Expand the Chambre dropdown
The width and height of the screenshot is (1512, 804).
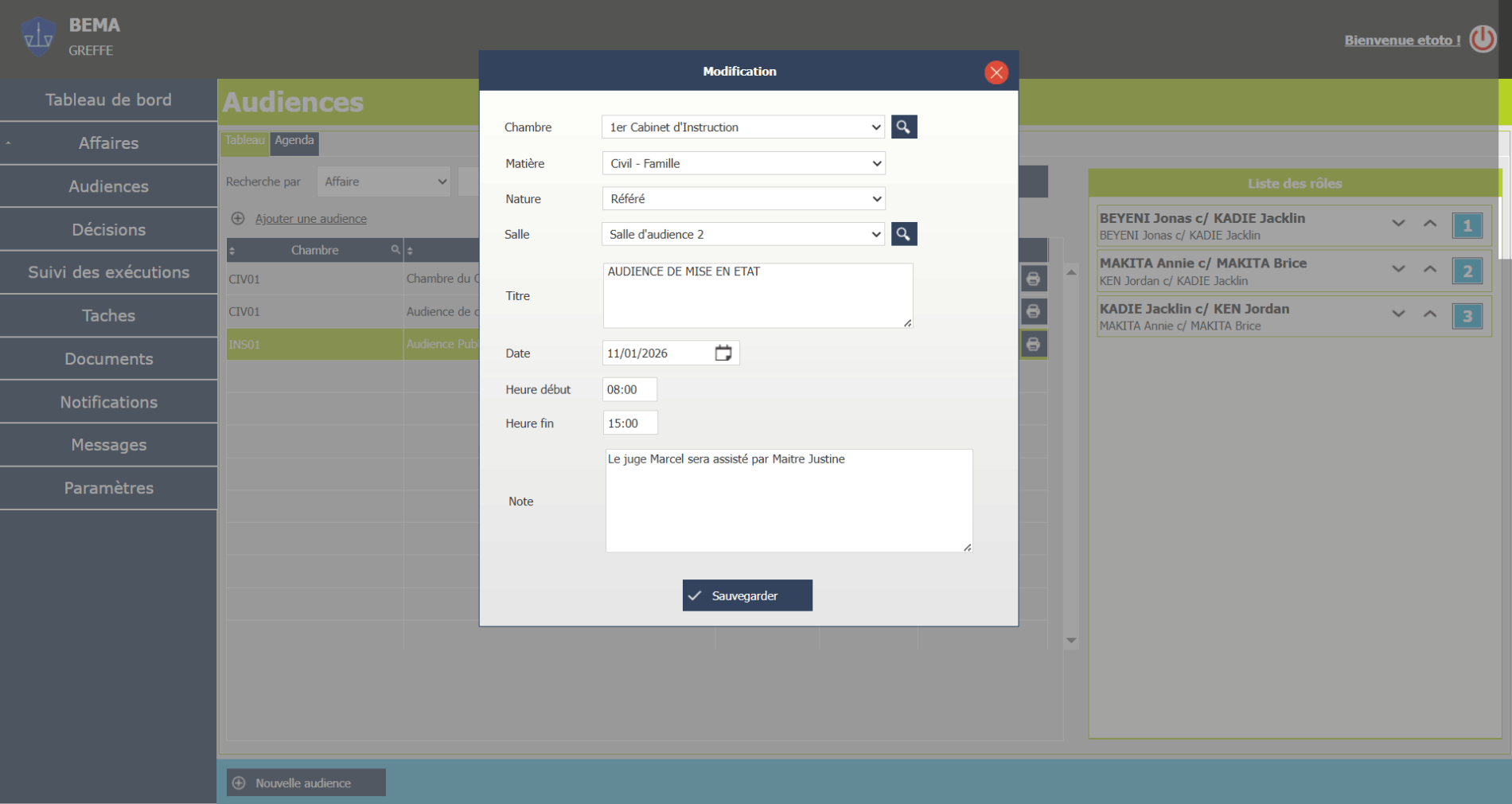point(742,127)
